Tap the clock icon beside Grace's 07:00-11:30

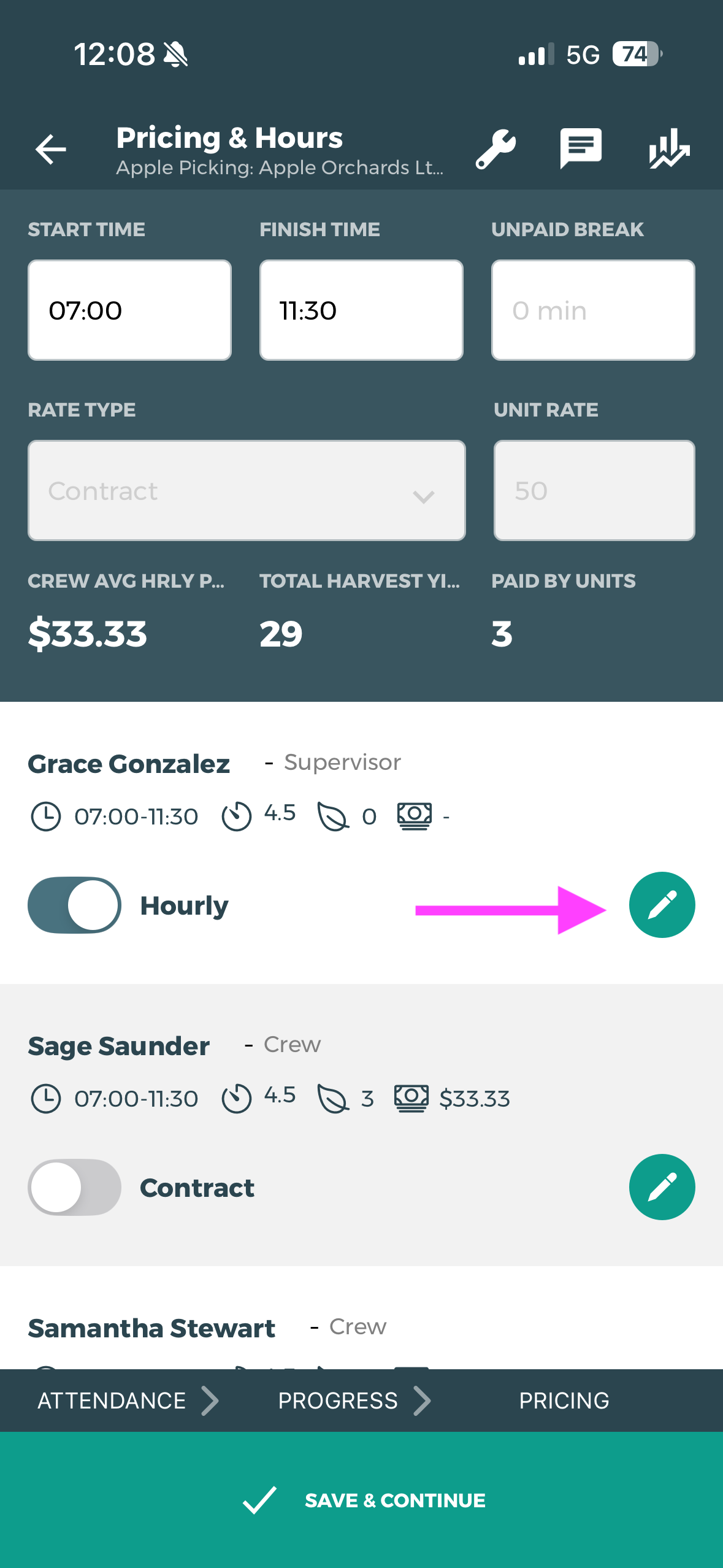click(46, 817)
